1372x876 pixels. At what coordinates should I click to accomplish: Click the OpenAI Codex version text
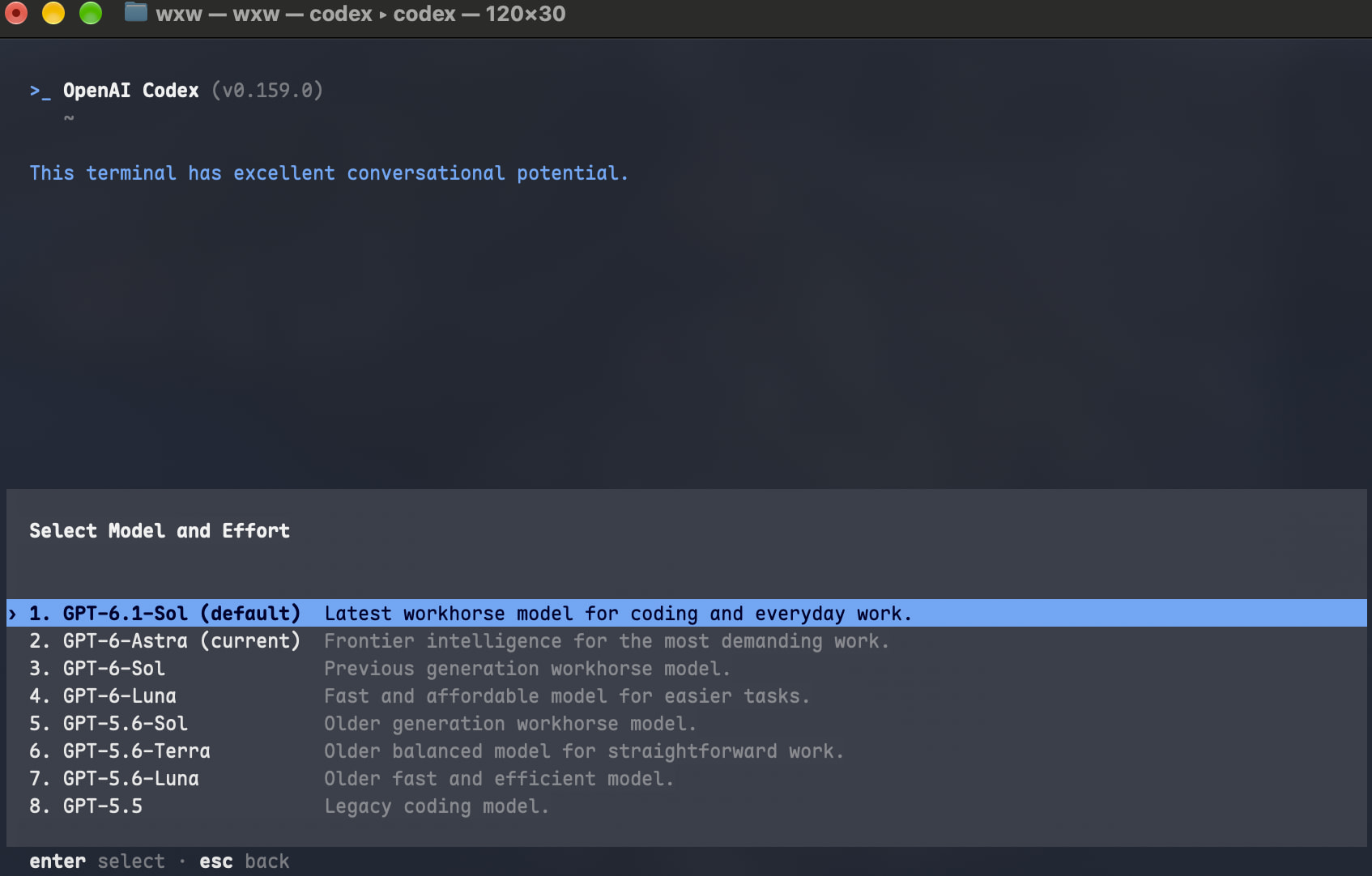267,91
